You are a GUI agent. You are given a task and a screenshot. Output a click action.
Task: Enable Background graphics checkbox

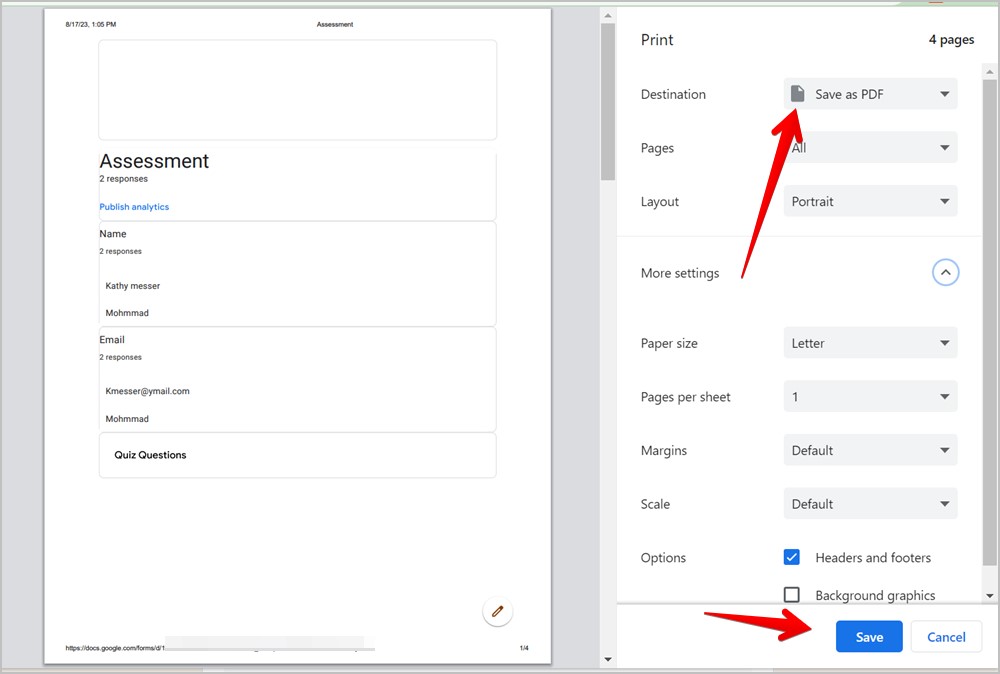(791, 595)
